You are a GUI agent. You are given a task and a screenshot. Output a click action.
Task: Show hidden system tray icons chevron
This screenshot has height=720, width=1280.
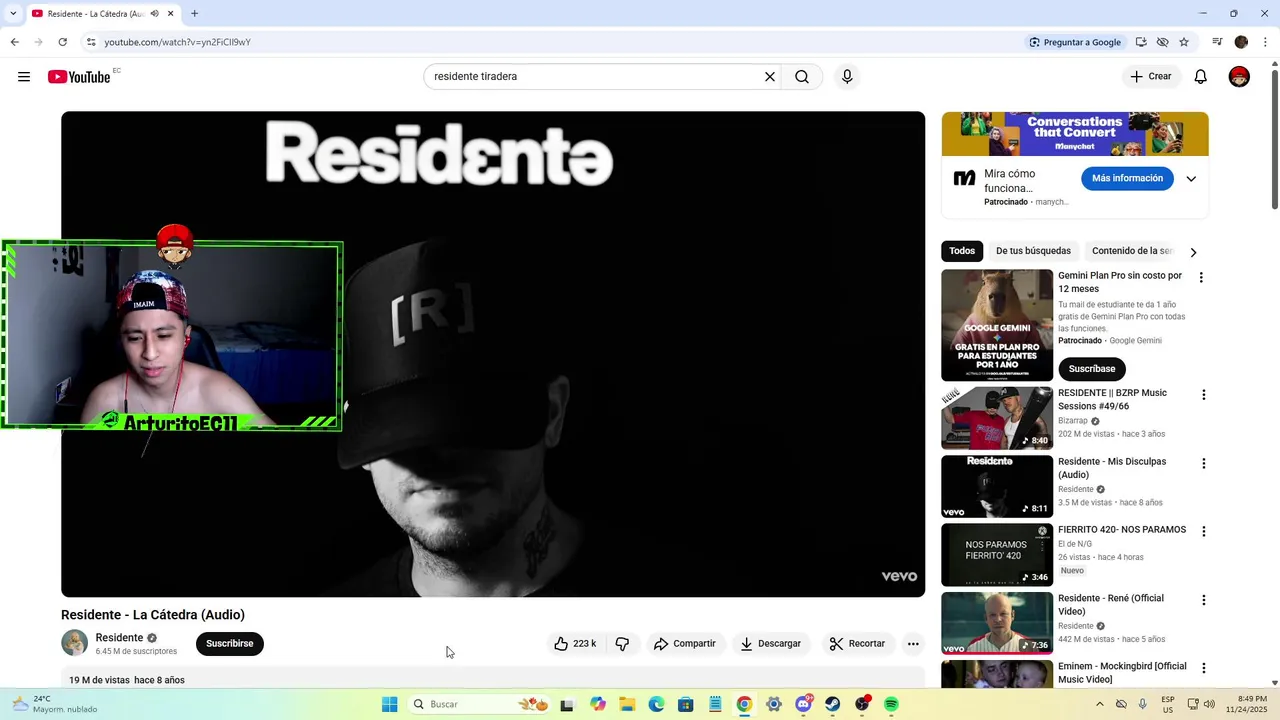tap(1099, 704)
